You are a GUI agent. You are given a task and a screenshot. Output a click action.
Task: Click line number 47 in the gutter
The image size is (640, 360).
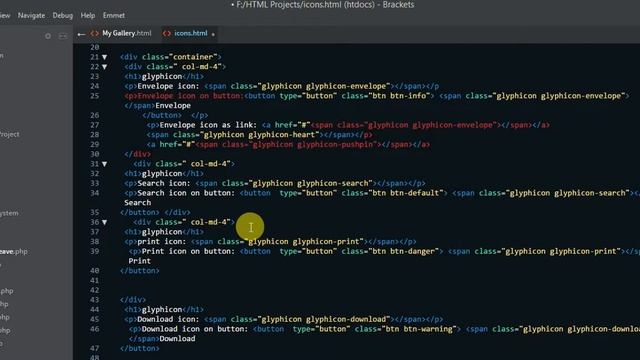click(x=95, y=349)
